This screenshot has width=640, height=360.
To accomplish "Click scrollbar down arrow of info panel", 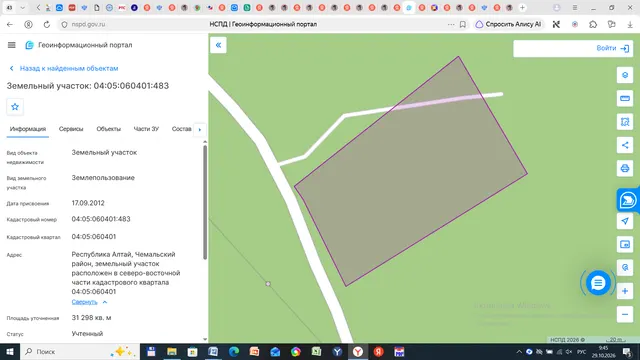I will (x=205, y=339).
